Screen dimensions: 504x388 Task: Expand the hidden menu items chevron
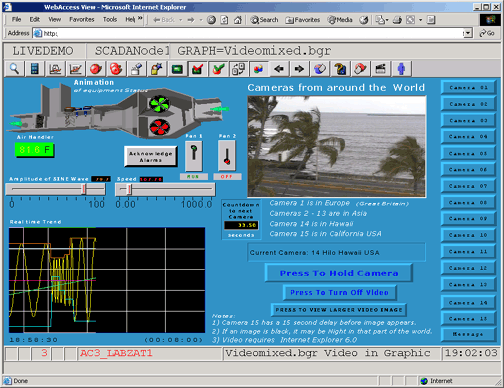click(140, 19)
